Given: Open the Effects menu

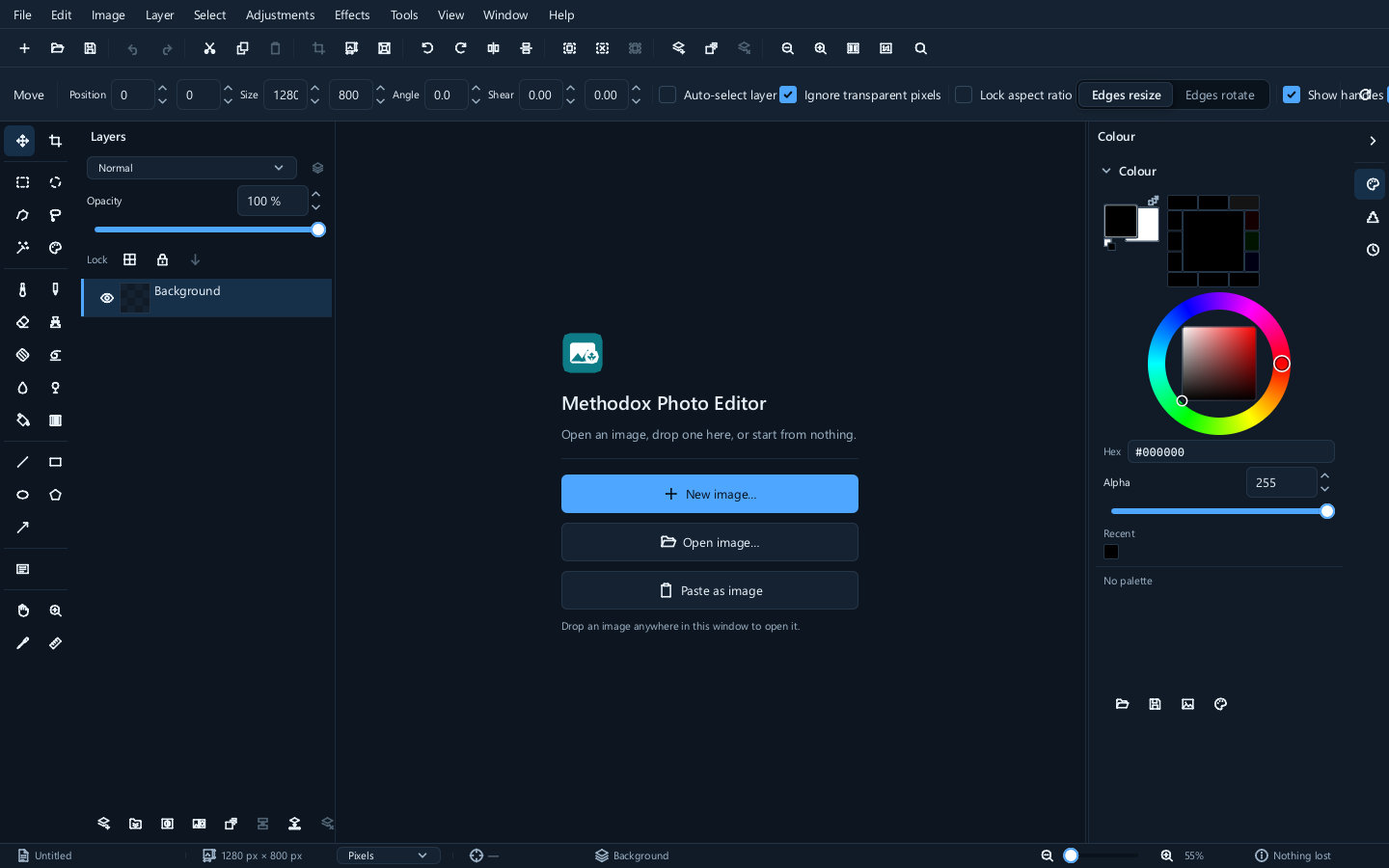Looking at the screenshot, I should pos(352,14).
